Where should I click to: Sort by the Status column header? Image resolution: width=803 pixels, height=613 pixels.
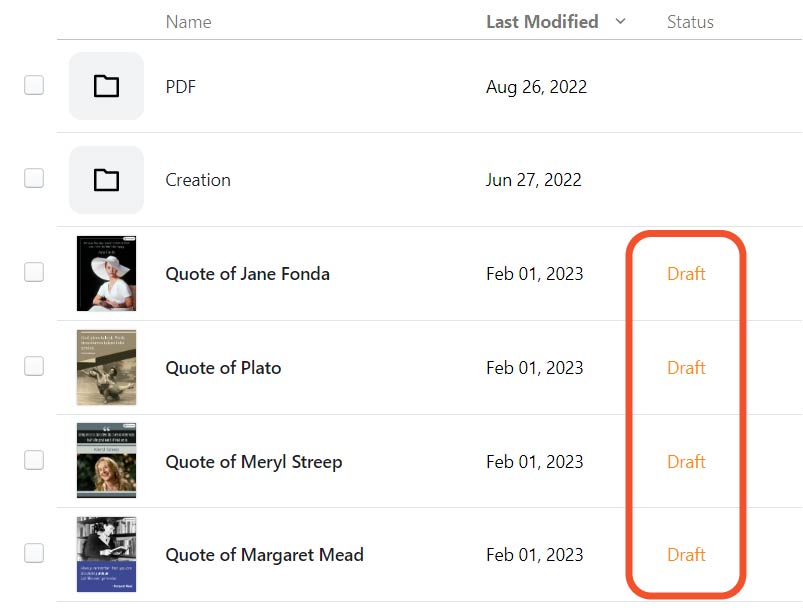point(690,22)
